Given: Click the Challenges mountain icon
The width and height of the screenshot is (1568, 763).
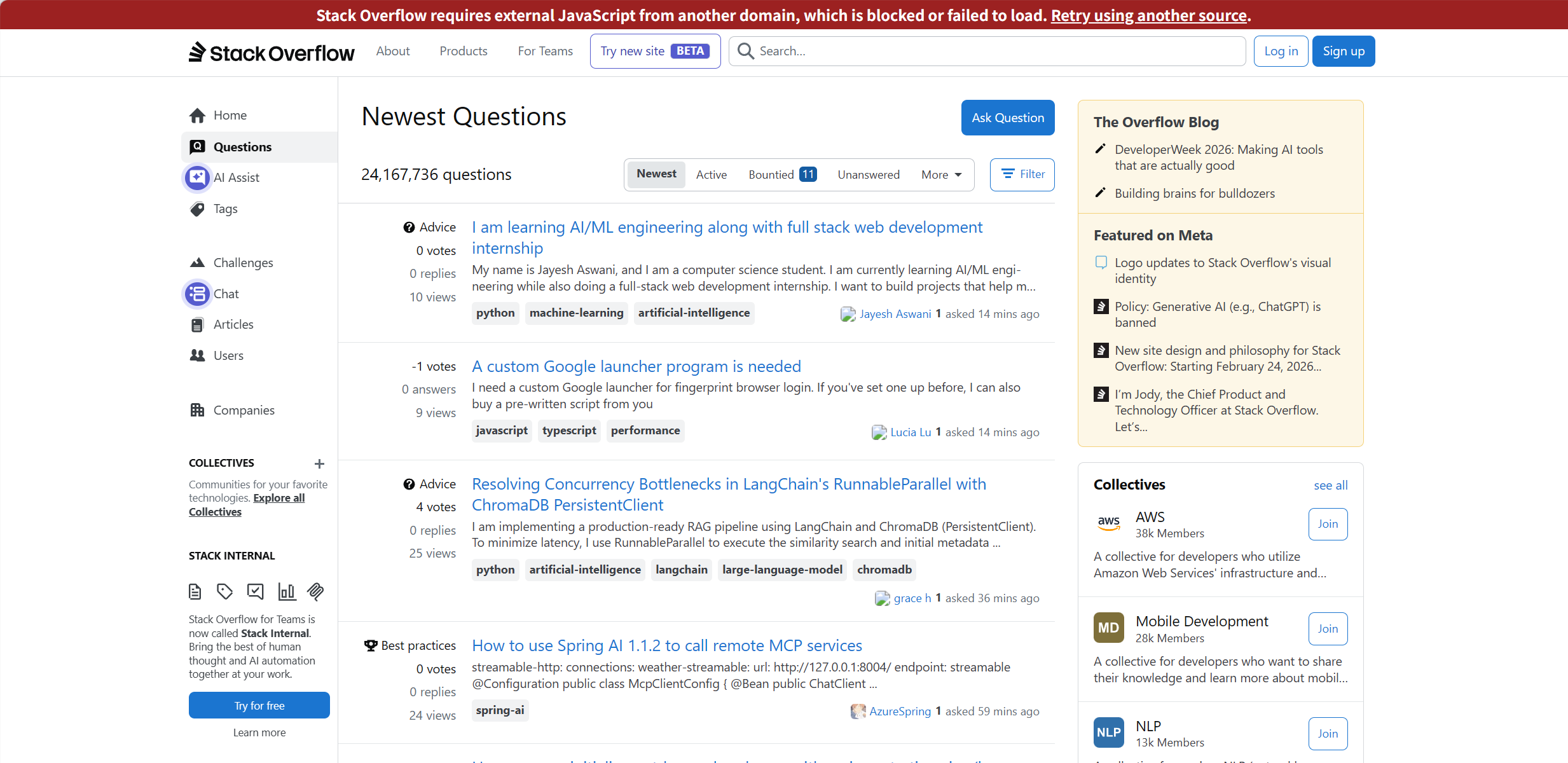Looking at the screenshot, I should coord(197,263).
